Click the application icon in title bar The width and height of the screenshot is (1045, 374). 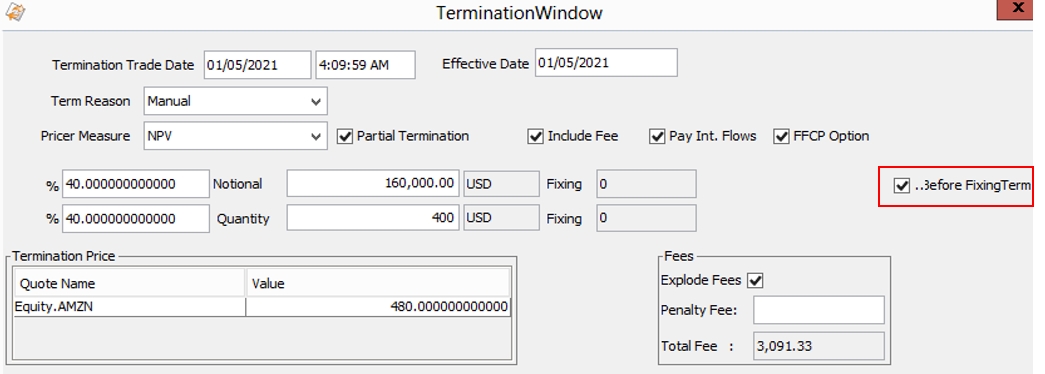click(15, 11)
